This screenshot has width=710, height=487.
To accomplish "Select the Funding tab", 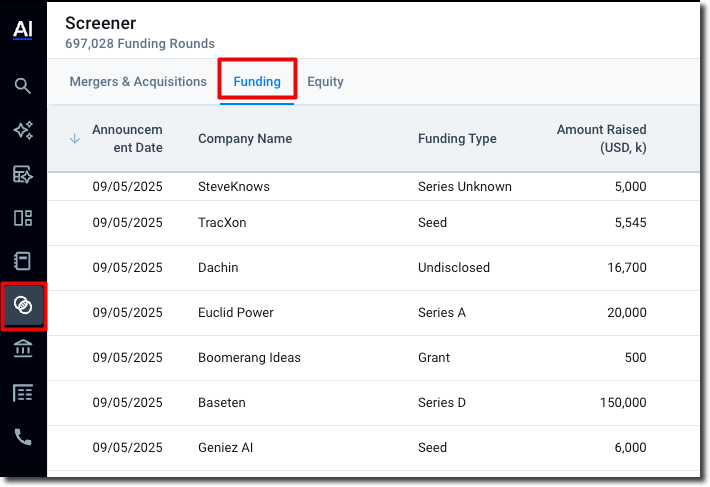I will point(257,82).
